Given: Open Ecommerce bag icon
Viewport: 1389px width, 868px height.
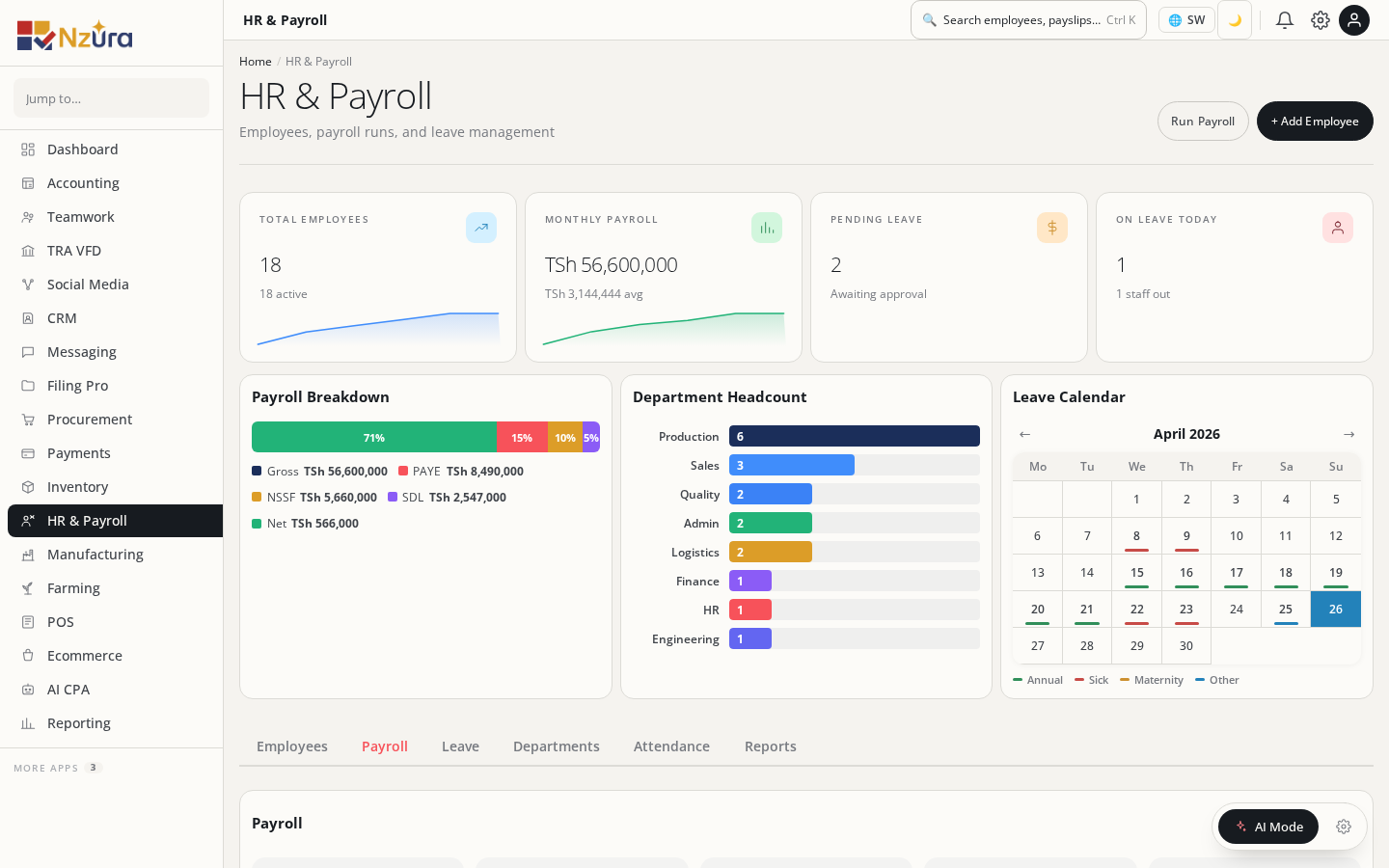Looking at the screenshot, I should coord(28,656).
